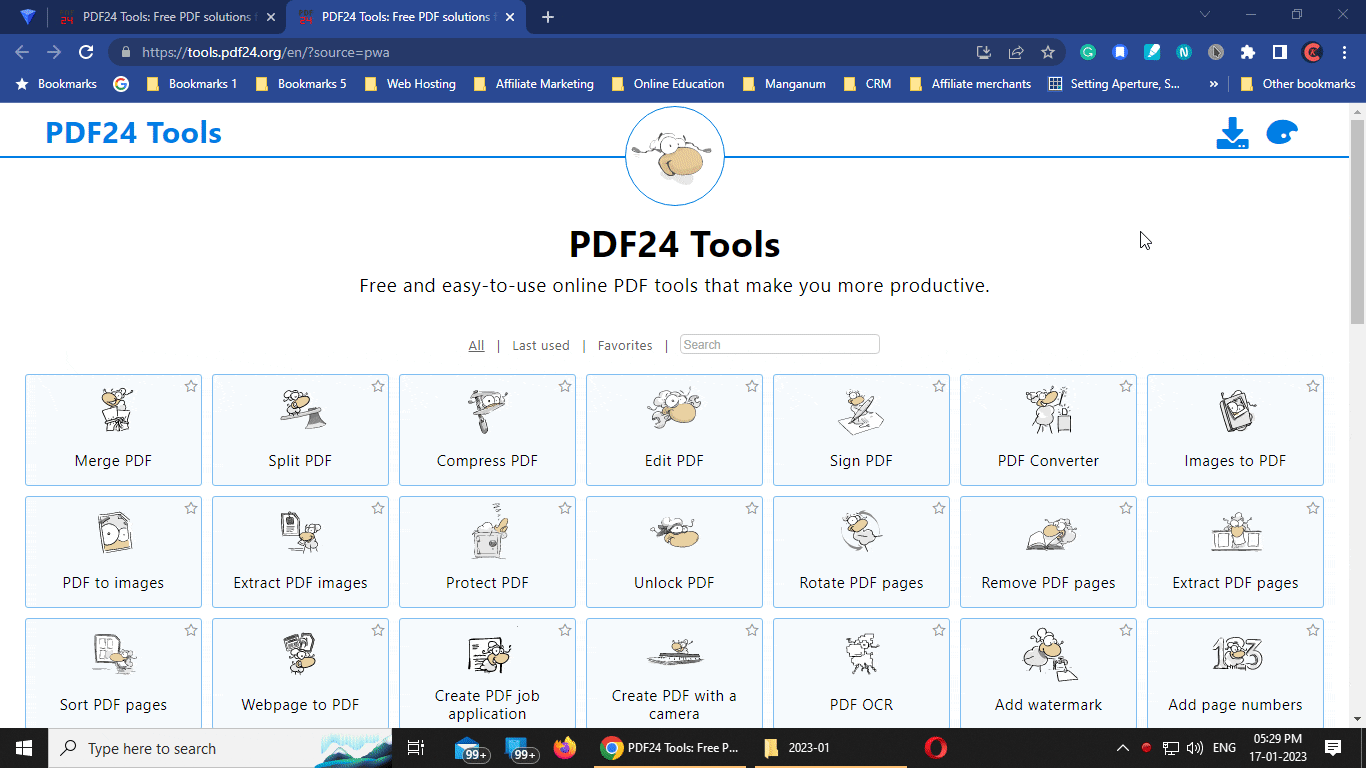Select the Favorites filter
Screen dimensions: 1366x768
click(625, 345)
